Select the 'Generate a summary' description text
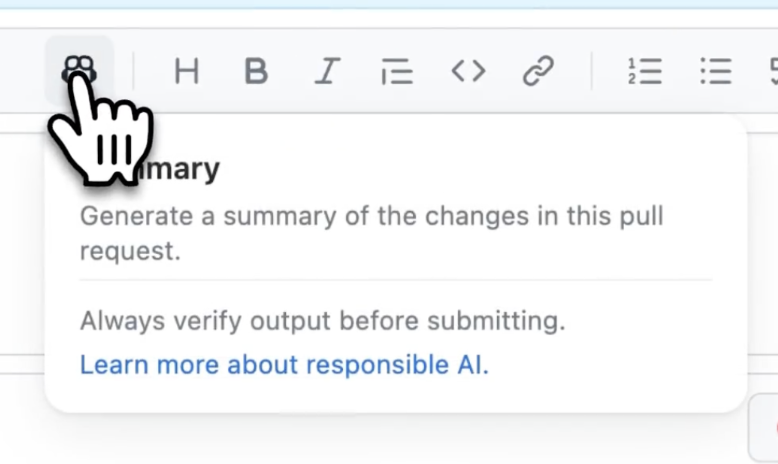Image resolution: width=778 pixels, height=464 pixels. 371,216
